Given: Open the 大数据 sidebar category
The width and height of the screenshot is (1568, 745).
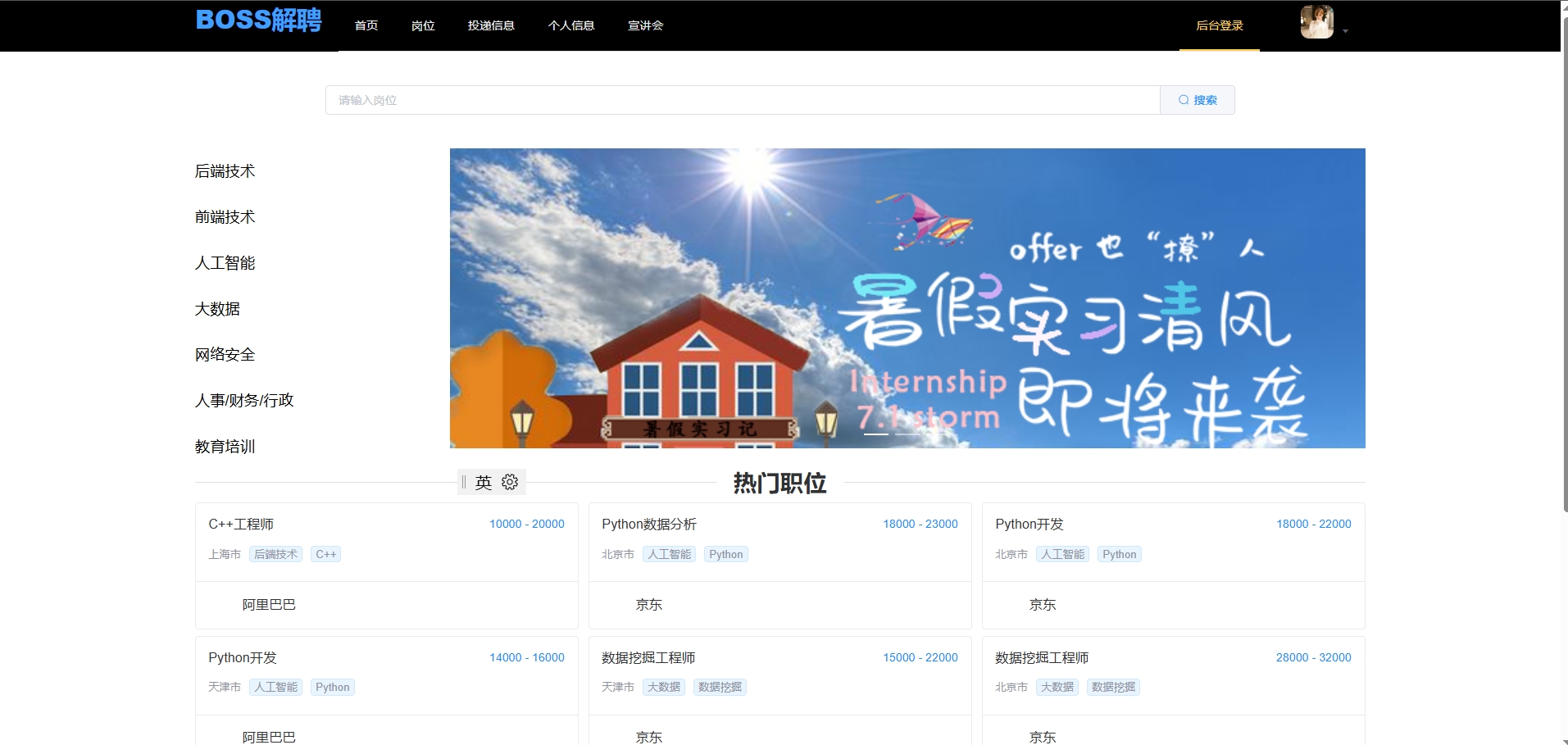Looking at the screenshot, I should tap(218, 309).
